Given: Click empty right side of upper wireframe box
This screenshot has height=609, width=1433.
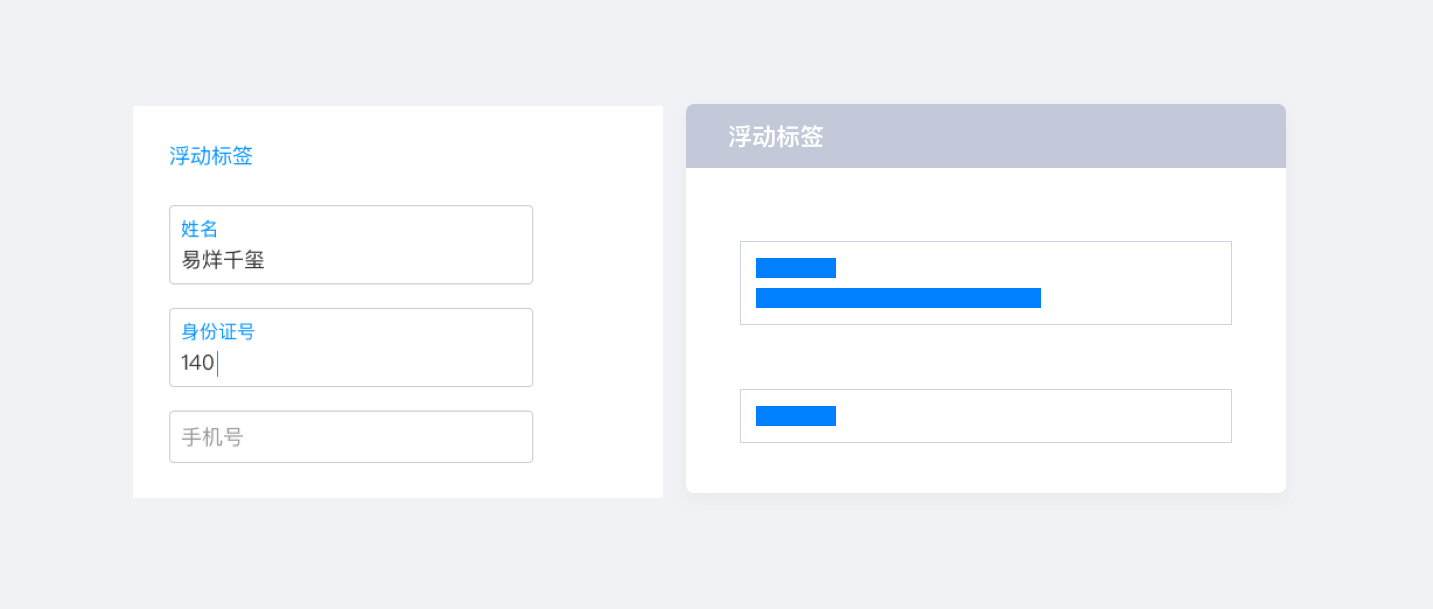Looking at the screenshot, I should [1140, 283].
